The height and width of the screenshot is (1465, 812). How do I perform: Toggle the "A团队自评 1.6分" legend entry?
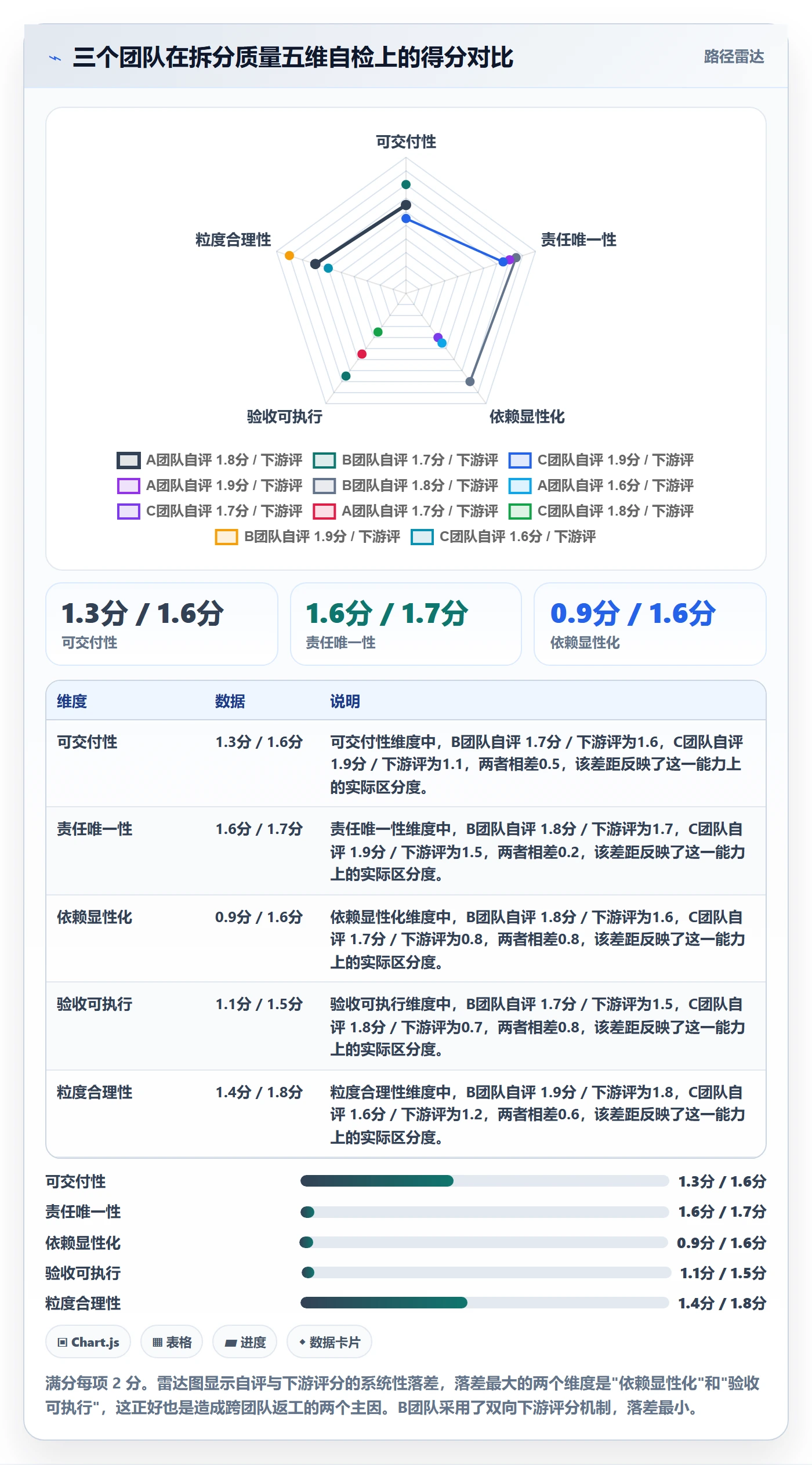pos(601,486)
